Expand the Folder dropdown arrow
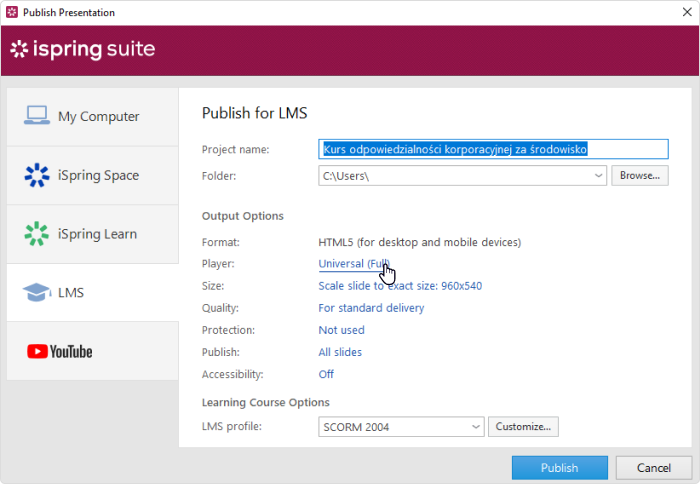Screen dimensions: 700x484 coord(599,176)
